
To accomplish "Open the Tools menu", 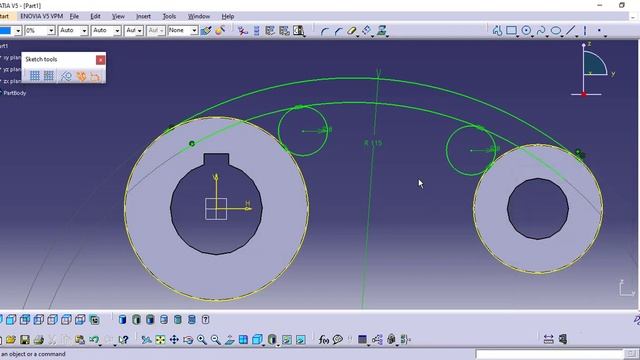I will pos(169,16).
